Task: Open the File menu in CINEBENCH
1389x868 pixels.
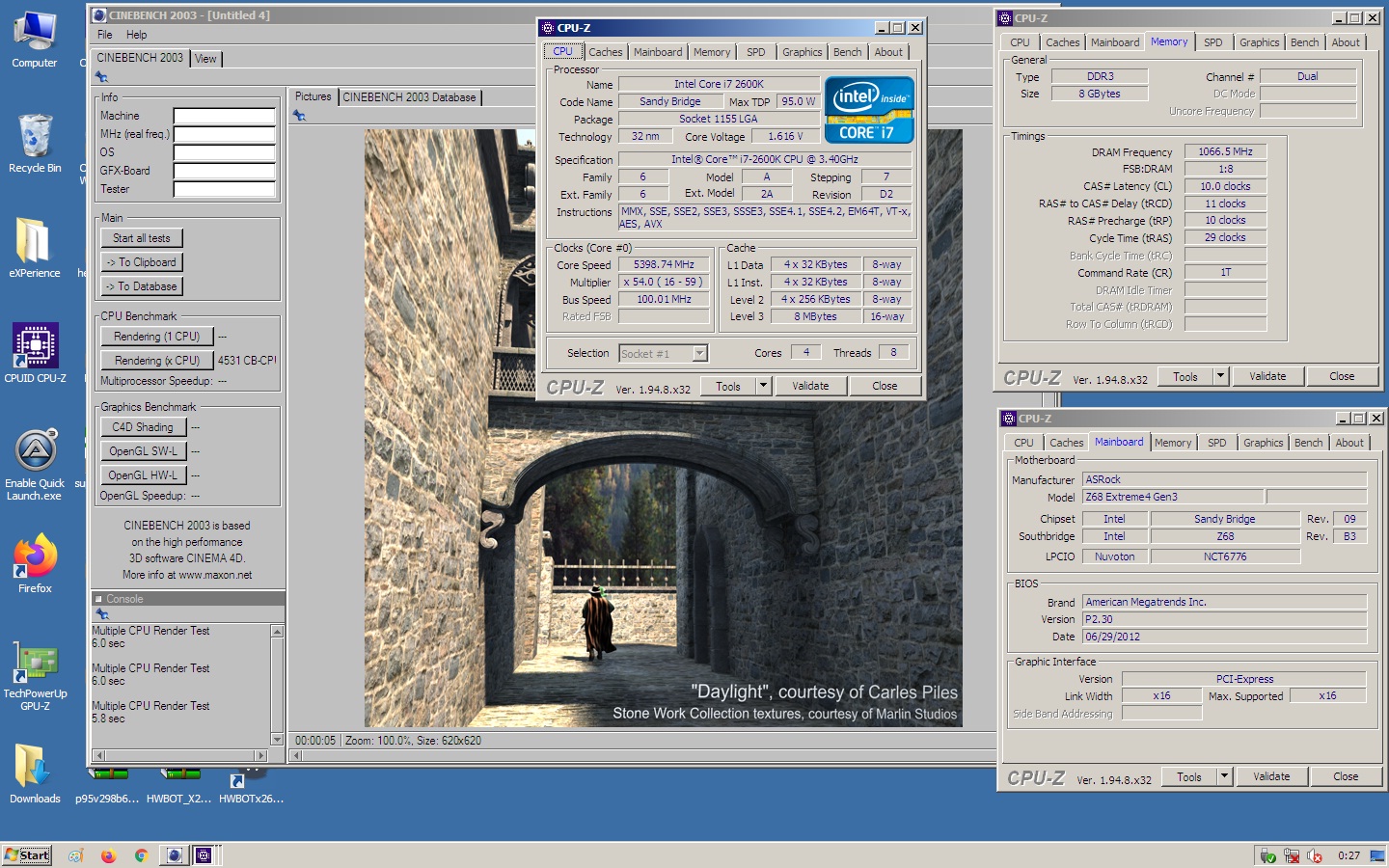Action: coord(105,35)
